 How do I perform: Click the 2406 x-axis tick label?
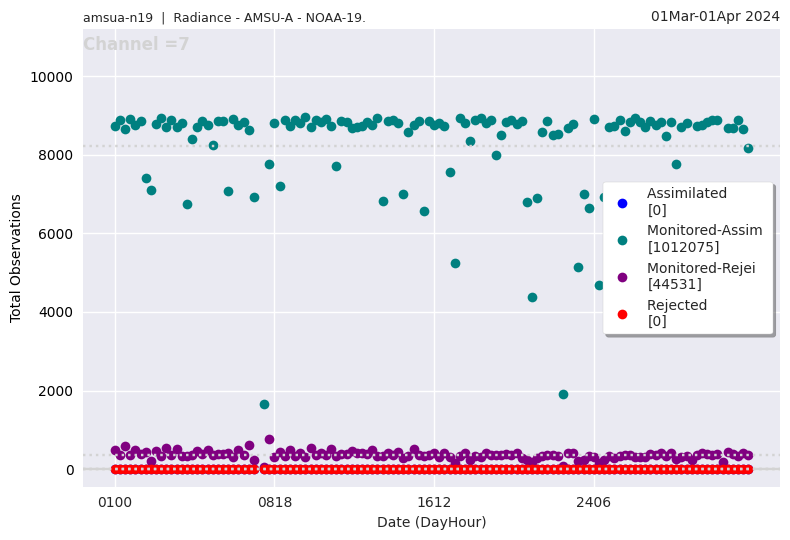(x=594, y=502)
